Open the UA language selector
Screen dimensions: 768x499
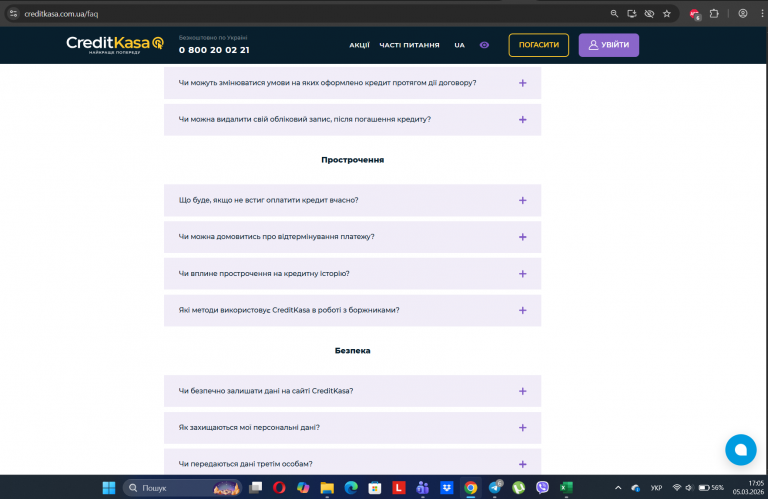coord(459,45)
